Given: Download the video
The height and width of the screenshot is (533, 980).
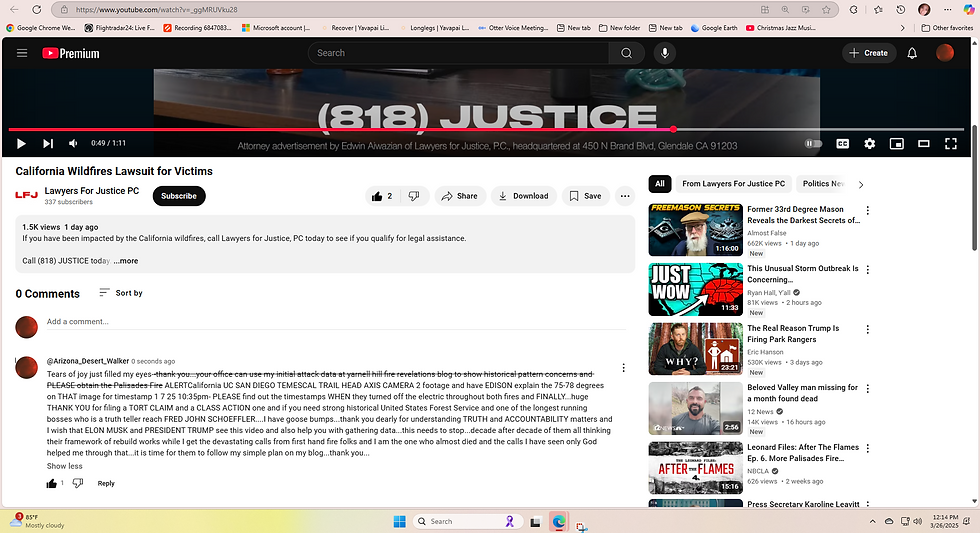Looking at the screenshot, I should point(524,196).
